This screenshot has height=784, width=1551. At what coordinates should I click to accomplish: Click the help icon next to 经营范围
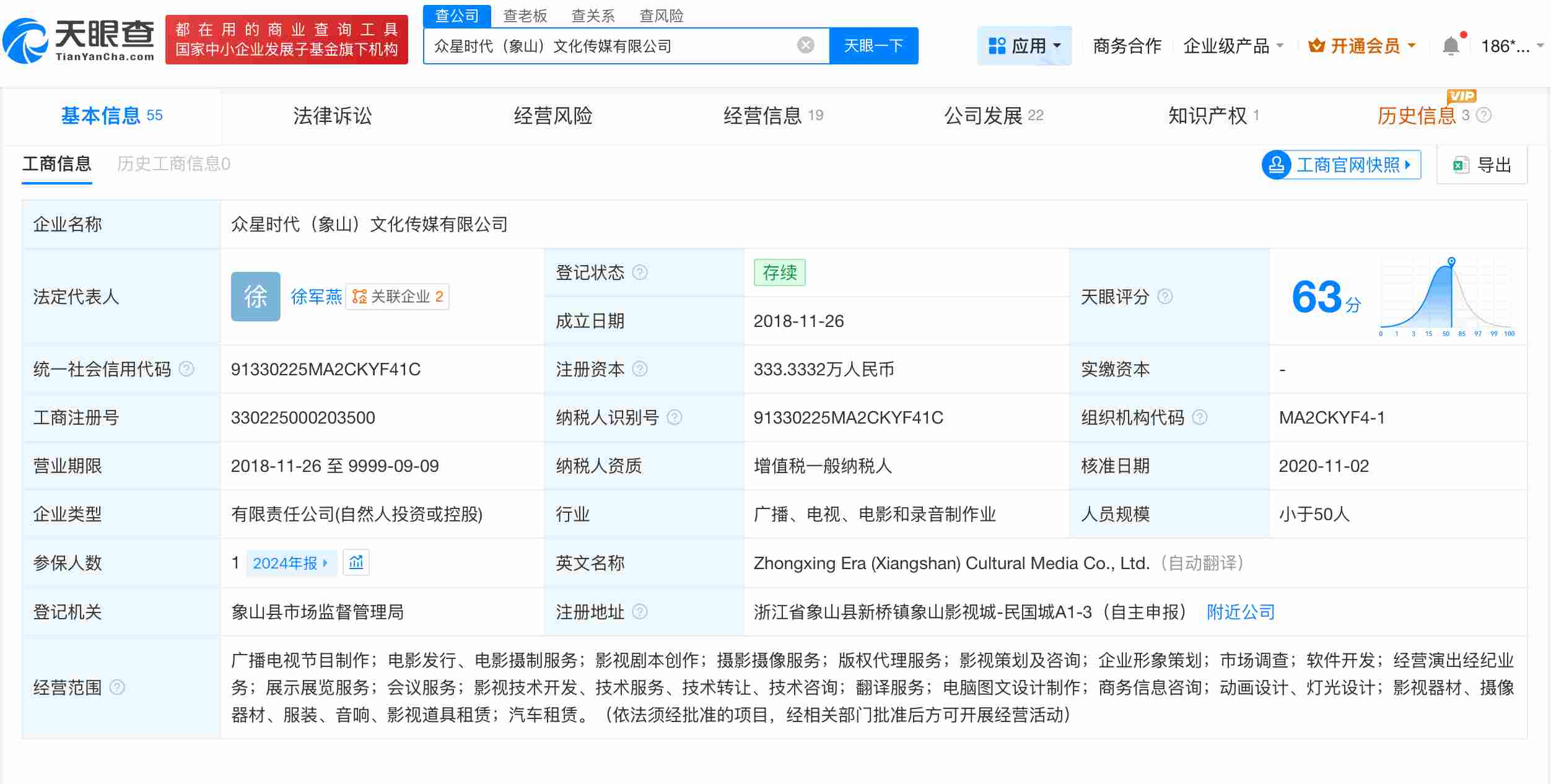118,687
